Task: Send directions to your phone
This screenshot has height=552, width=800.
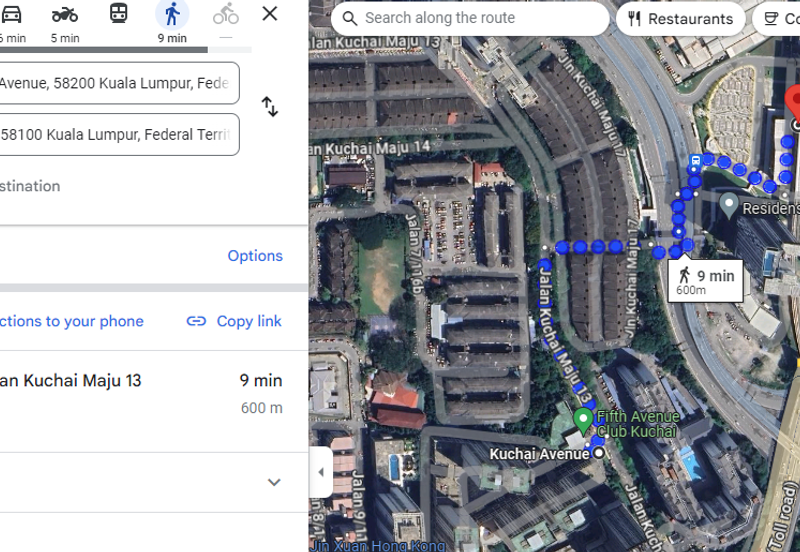Action: [72, 321]
